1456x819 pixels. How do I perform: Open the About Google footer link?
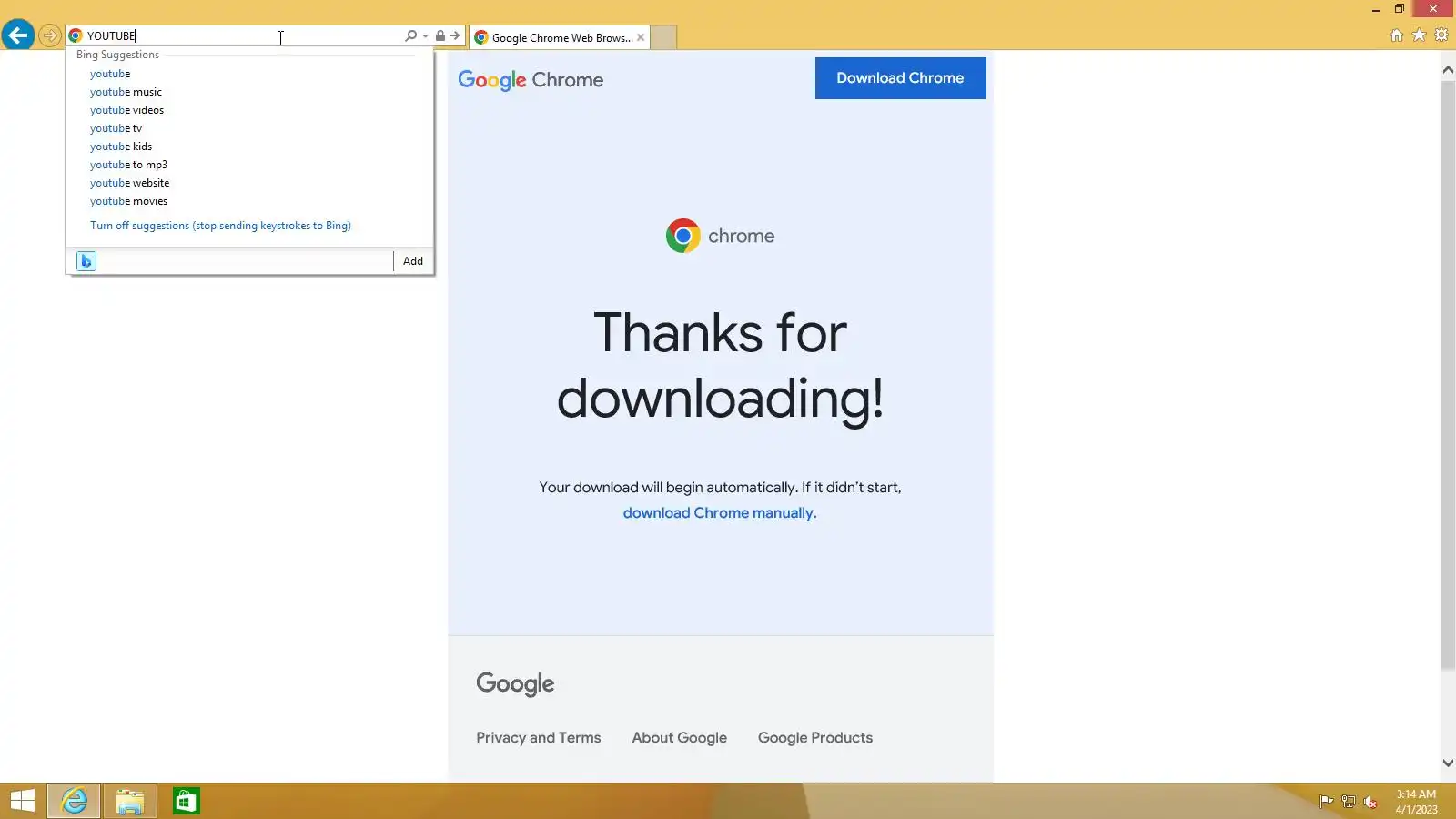coord(680,738)
